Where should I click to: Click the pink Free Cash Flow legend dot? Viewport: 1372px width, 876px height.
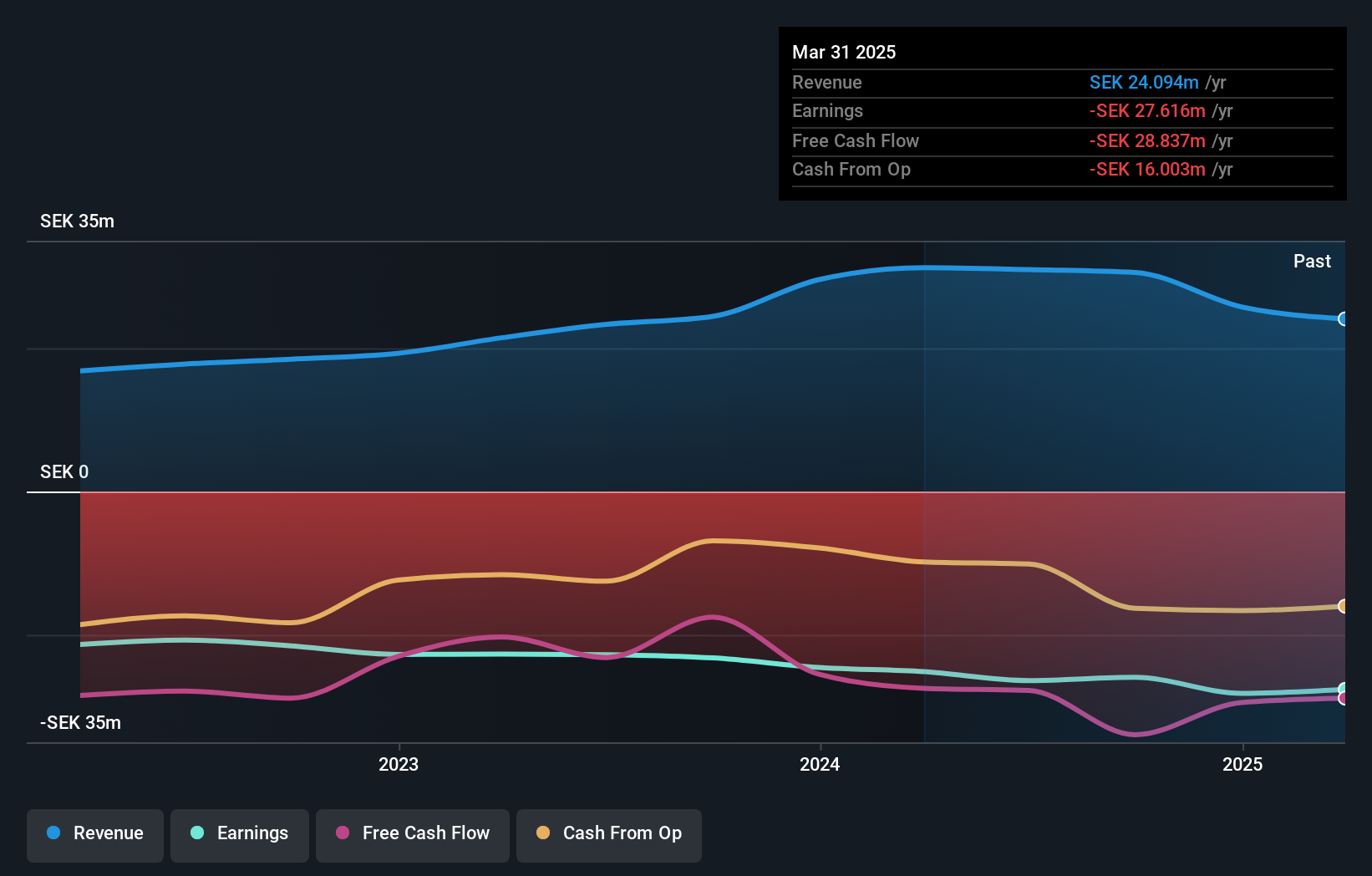point(343,833)
